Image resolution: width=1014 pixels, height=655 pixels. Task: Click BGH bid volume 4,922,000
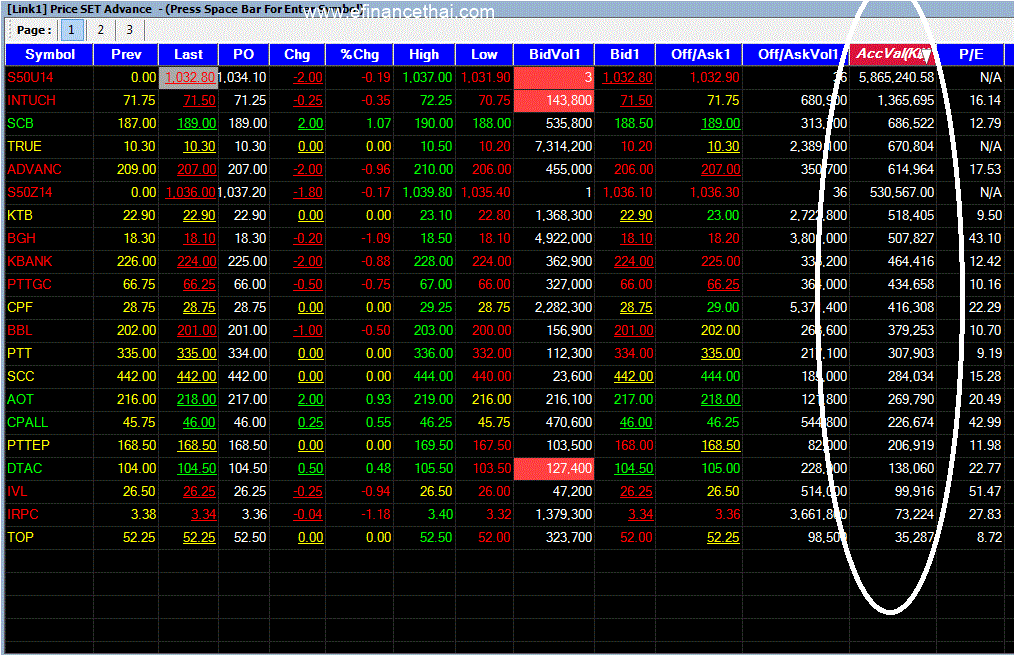(563, 239)
